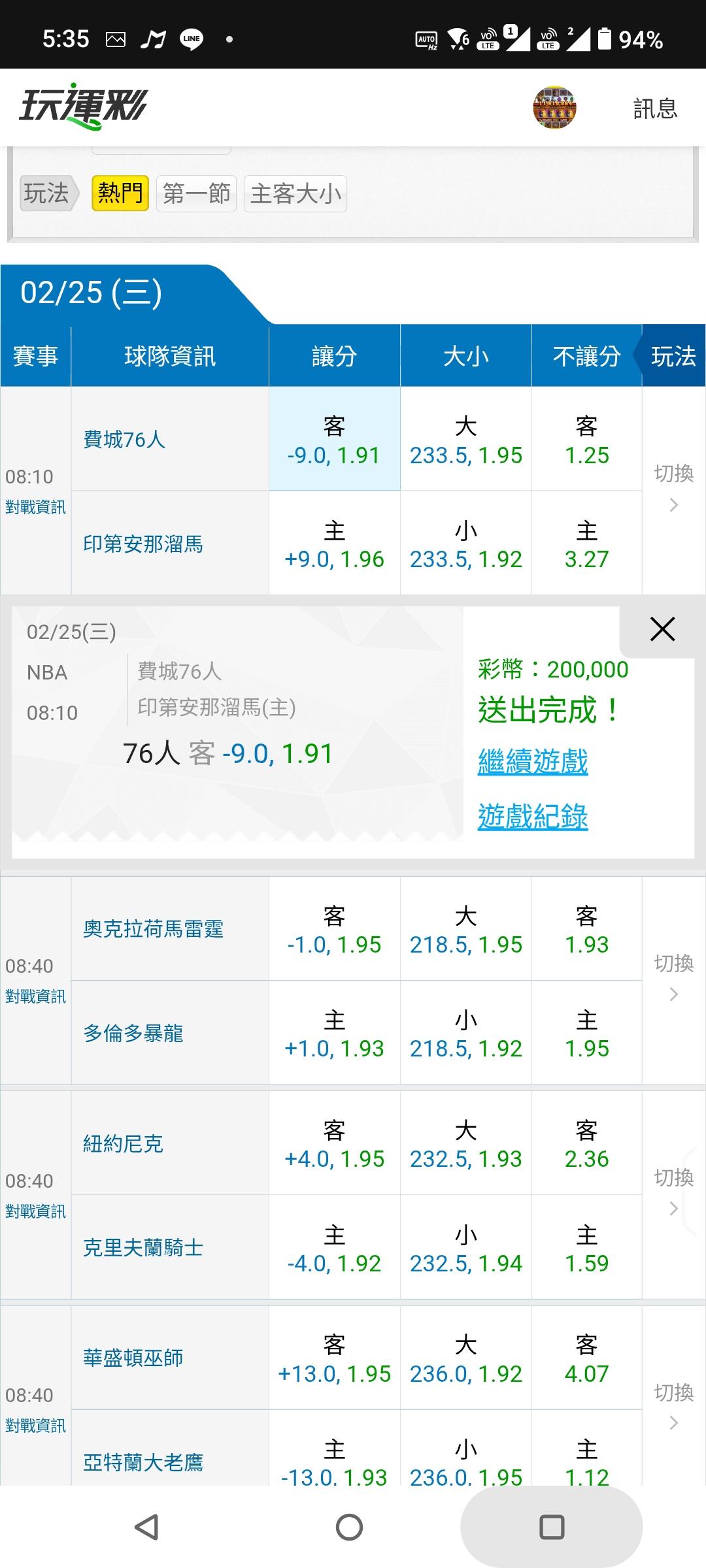The height and width of the screenshot is (1568, 706).
Task: Tap the 玩運彩 logo
Action: click(x=83, y=106)
